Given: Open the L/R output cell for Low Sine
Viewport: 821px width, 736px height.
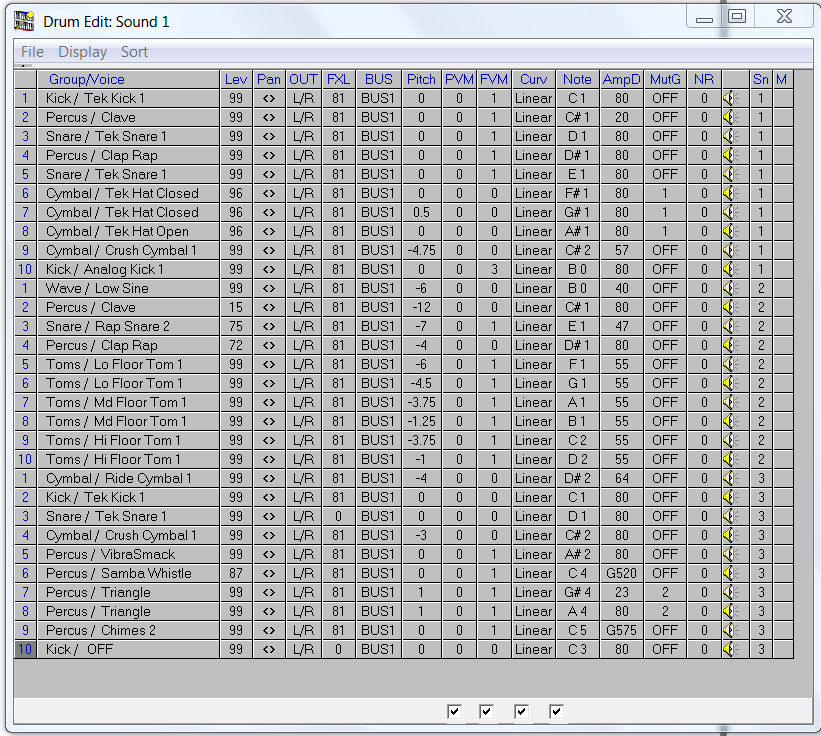Looking at the screenshot, I should coord(303,288).
